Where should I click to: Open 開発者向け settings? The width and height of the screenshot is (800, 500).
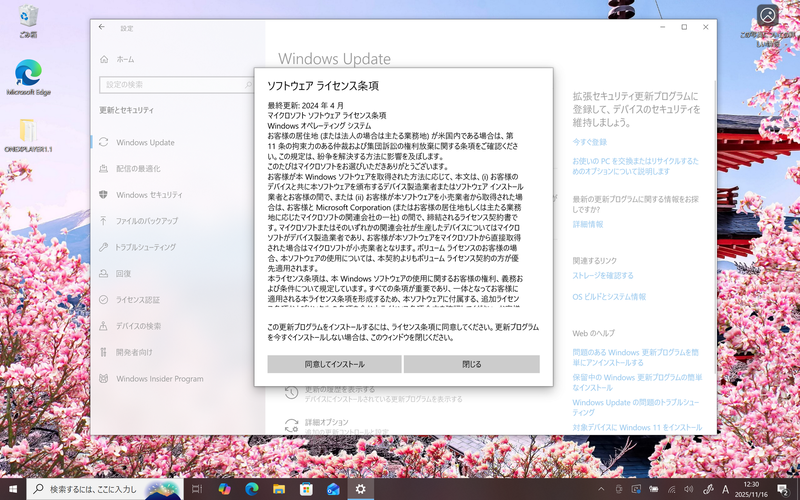click(134, 352)
